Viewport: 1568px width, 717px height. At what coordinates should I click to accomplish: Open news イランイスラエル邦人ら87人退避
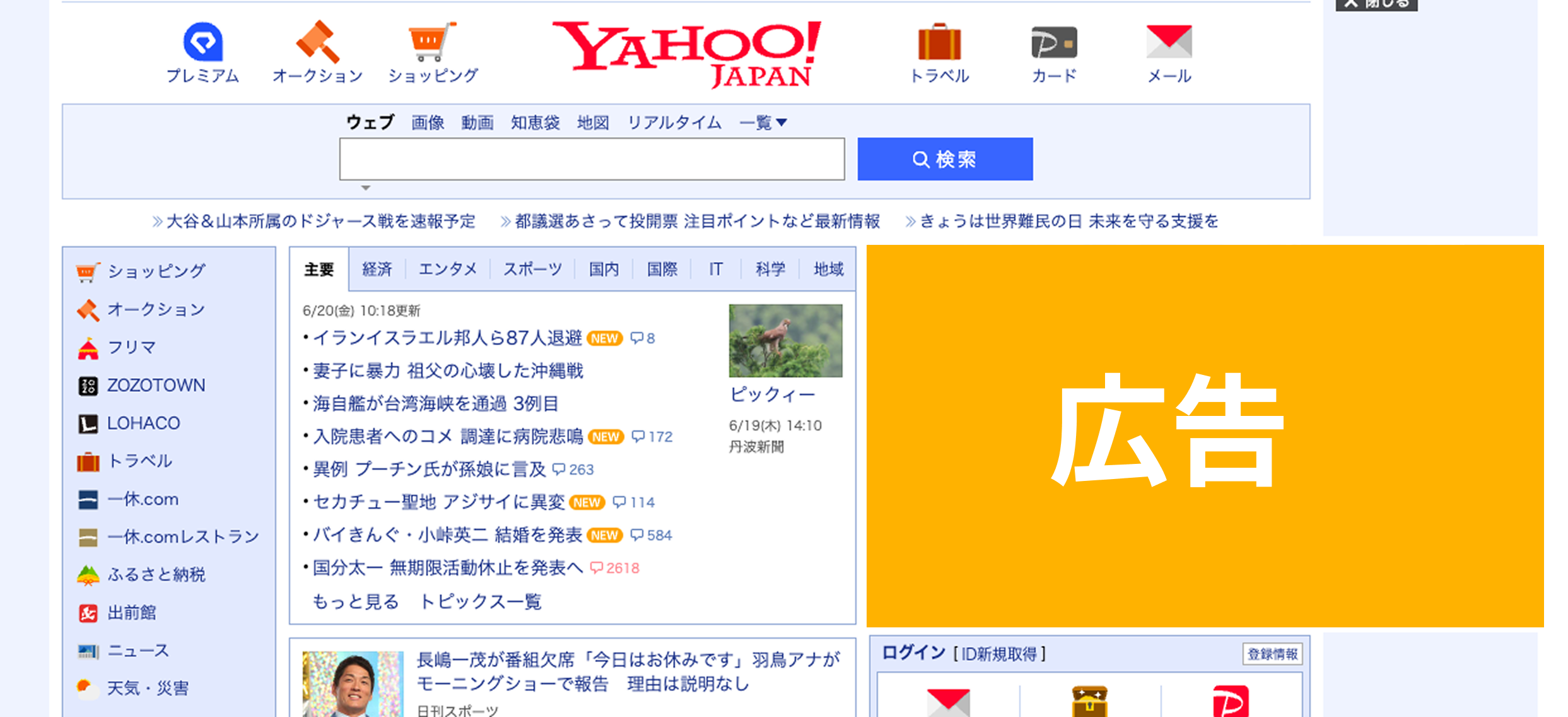[x=447, y=338]
